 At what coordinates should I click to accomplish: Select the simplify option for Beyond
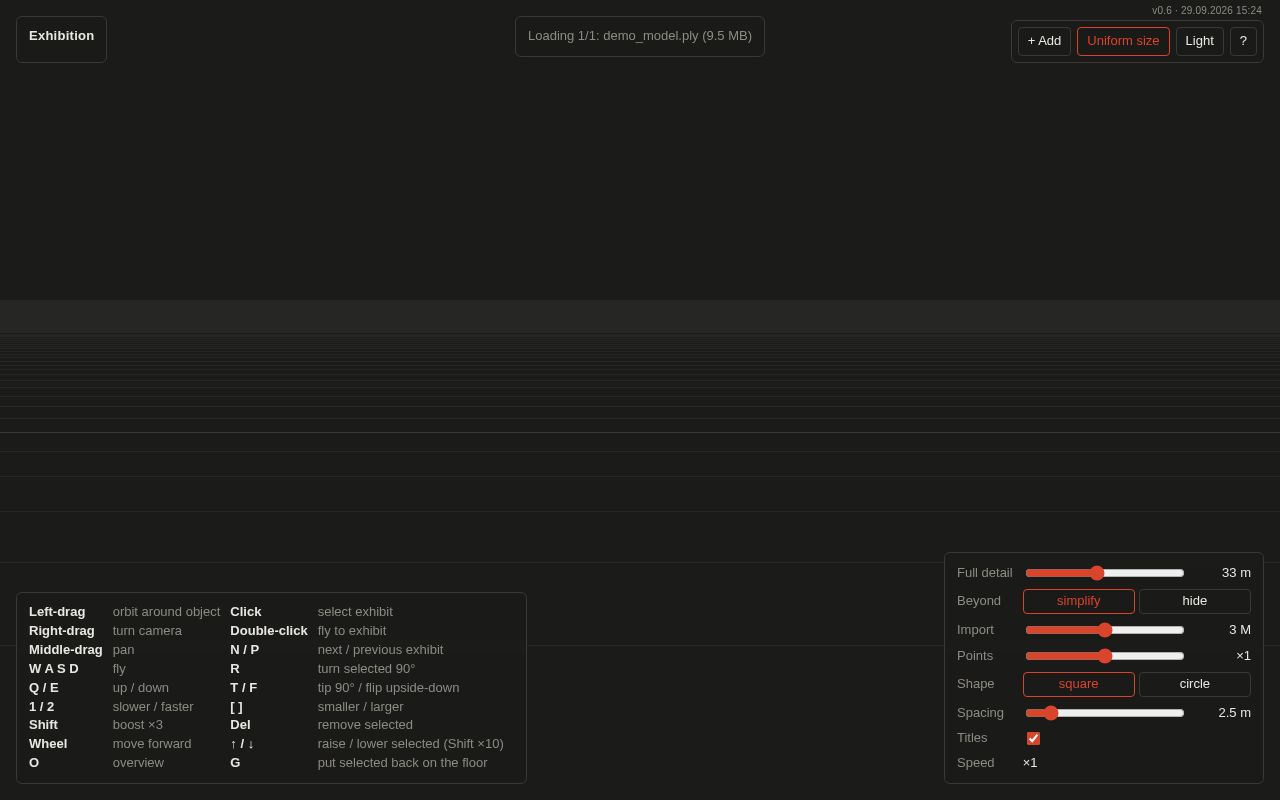(1079, 601)
